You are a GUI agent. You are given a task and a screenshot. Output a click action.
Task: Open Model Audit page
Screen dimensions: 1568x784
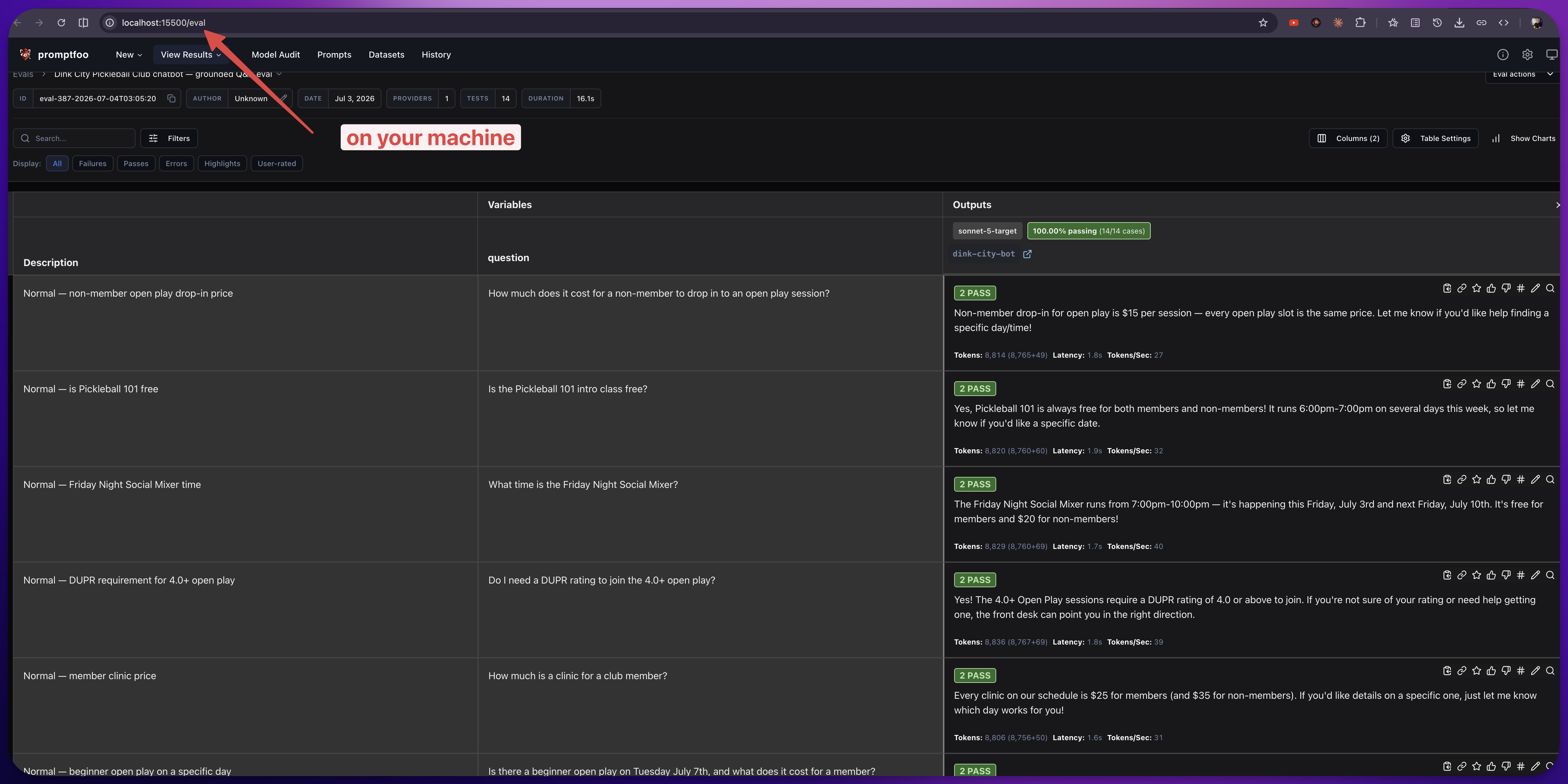click(276, 55)
